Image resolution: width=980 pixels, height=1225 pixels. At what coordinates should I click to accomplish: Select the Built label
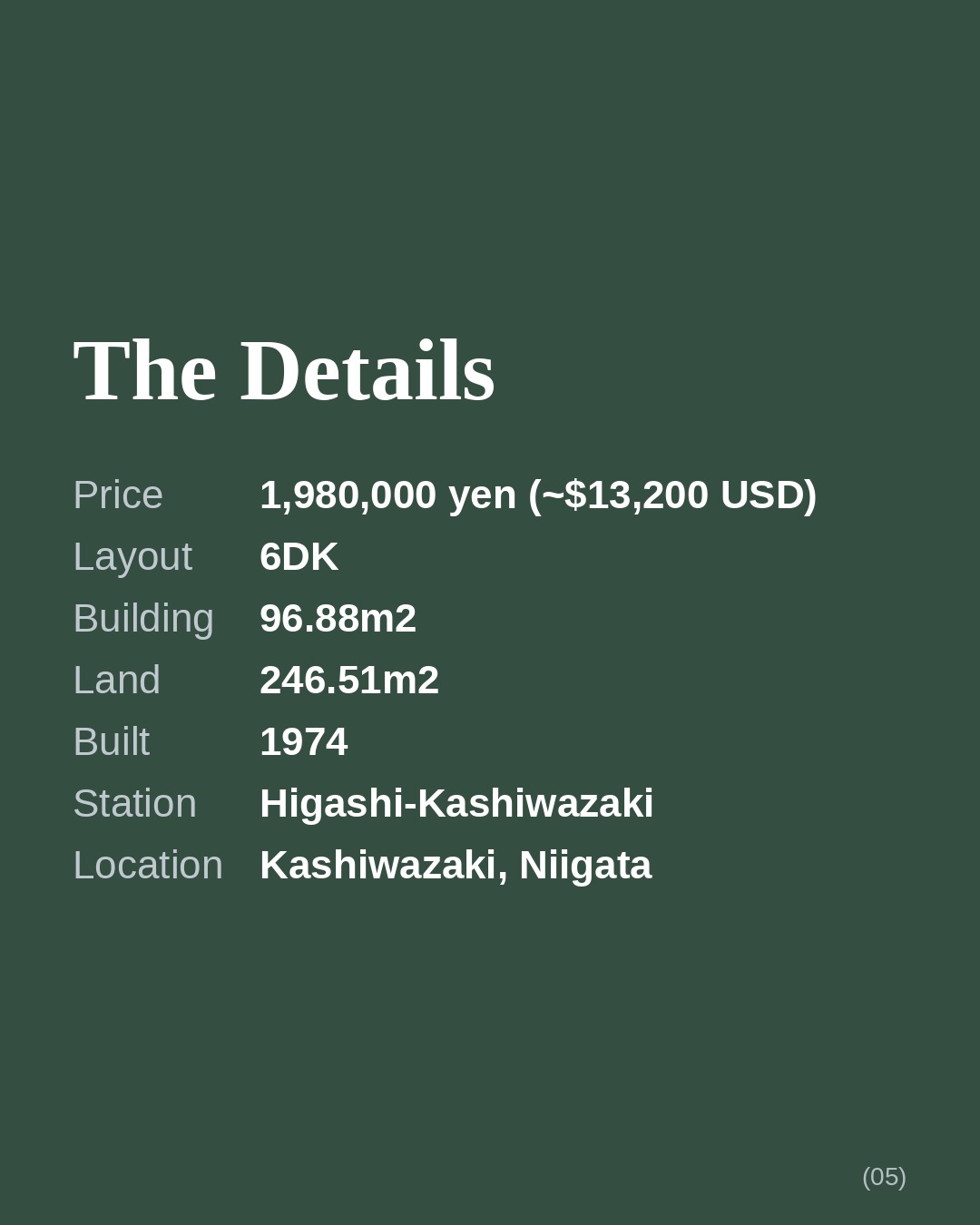pyautogui.click(x=111, y=742)
